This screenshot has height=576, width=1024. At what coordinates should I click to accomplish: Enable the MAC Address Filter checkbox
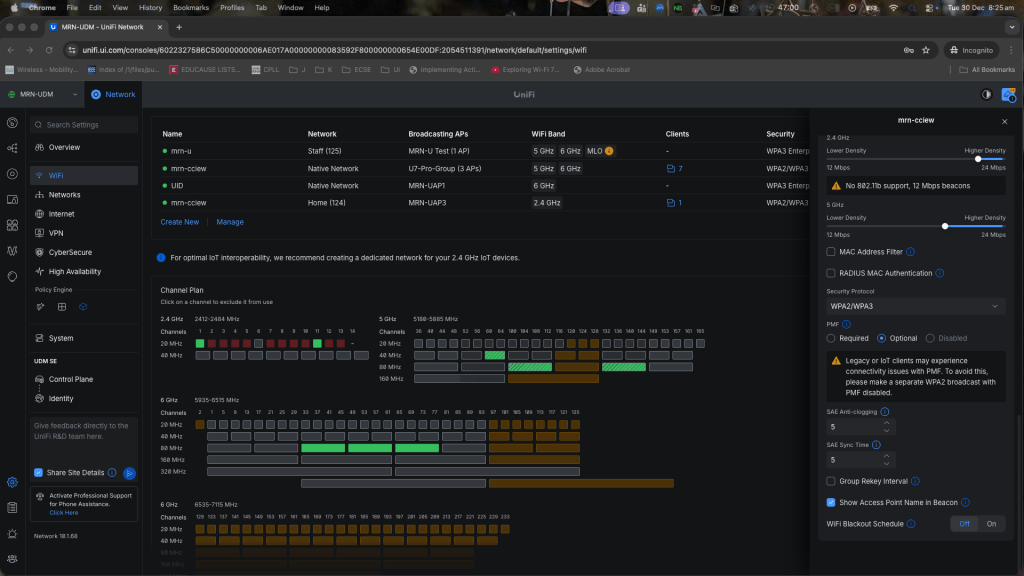coord(831,252)
